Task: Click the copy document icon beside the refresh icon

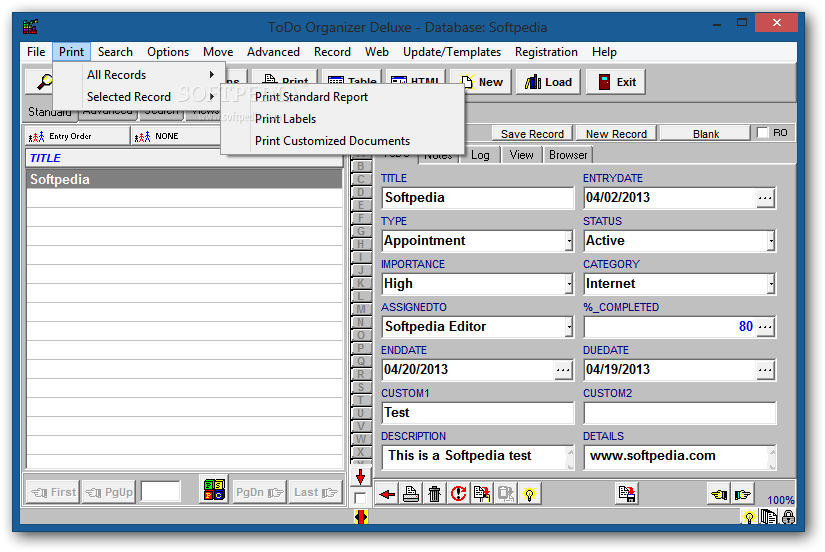Action: [482, 494]
